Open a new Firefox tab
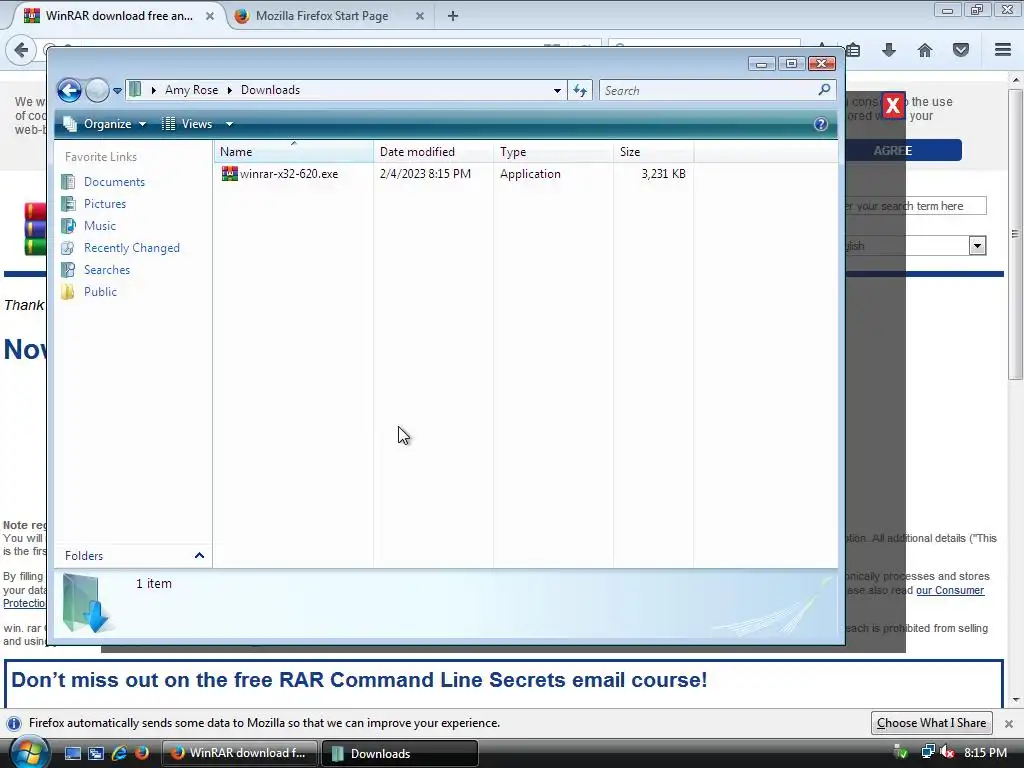Viewport: 1024px width, 768px height. (x=453, y=16)
